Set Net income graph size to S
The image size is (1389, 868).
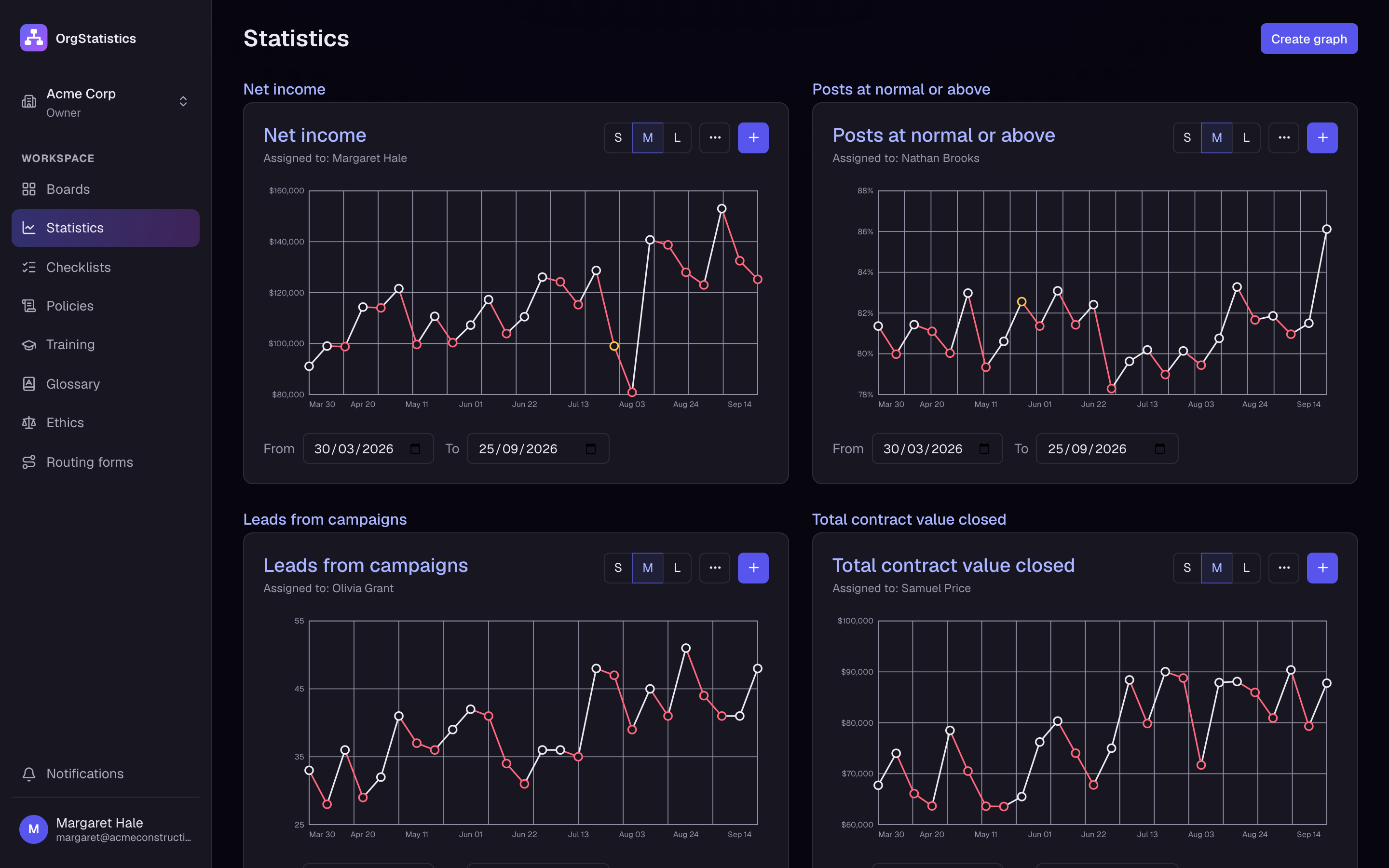[618, 138]
